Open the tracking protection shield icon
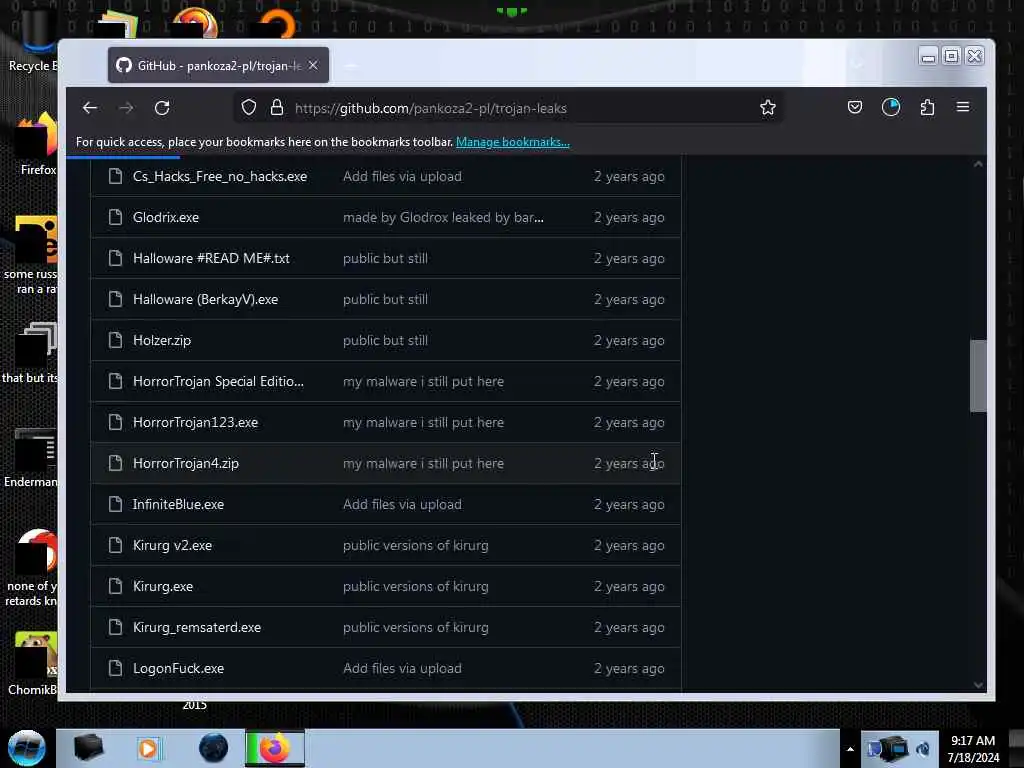 (x=249, y=108)
